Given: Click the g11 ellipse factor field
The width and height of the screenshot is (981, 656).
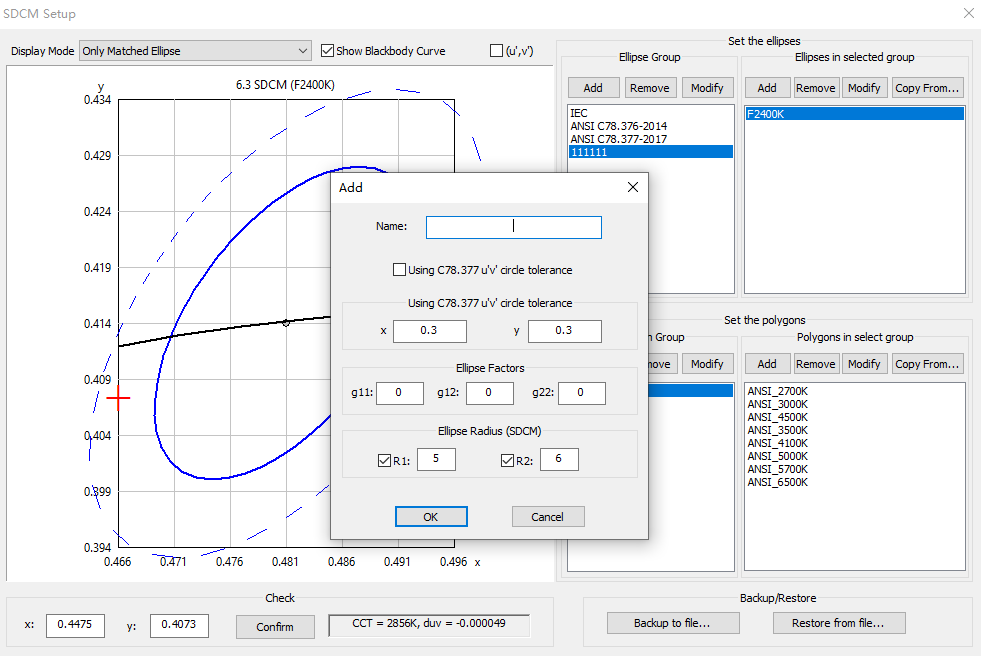Looking at the screenshot, I should pyautogui.click(x=399, y=393).
